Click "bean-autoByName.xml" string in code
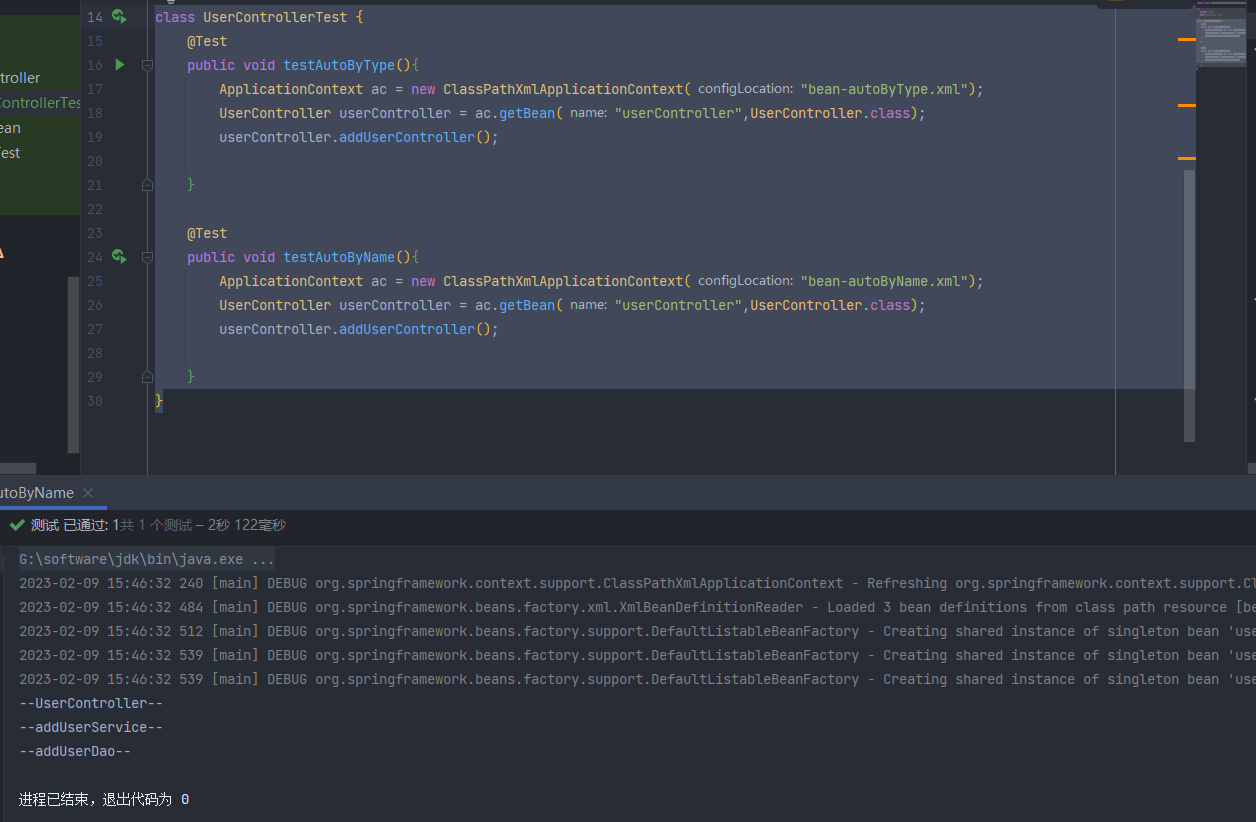The width and height of the screenshot is (1256, 822). pyautogui.click(x=884, y=281)
